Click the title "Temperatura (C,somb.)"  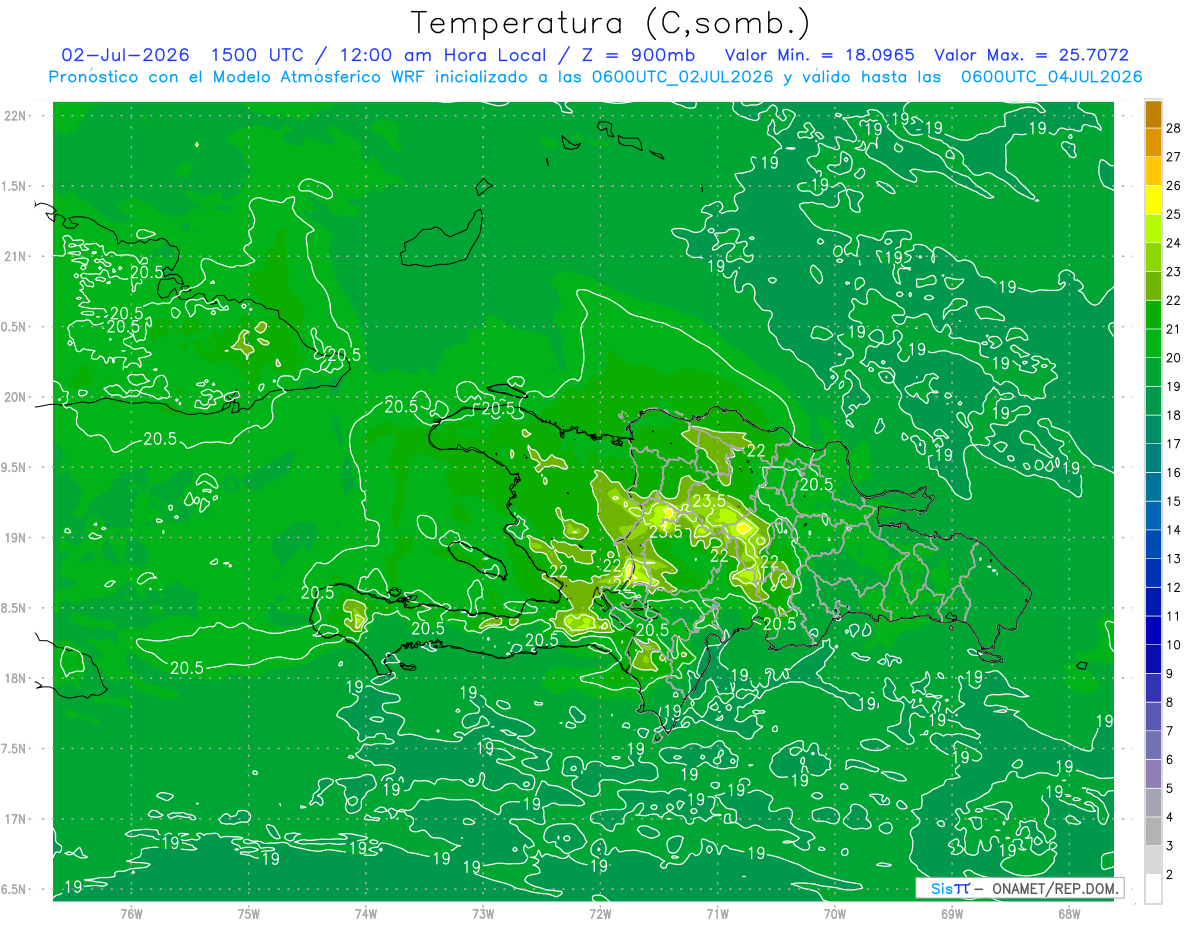coord(610,23)
